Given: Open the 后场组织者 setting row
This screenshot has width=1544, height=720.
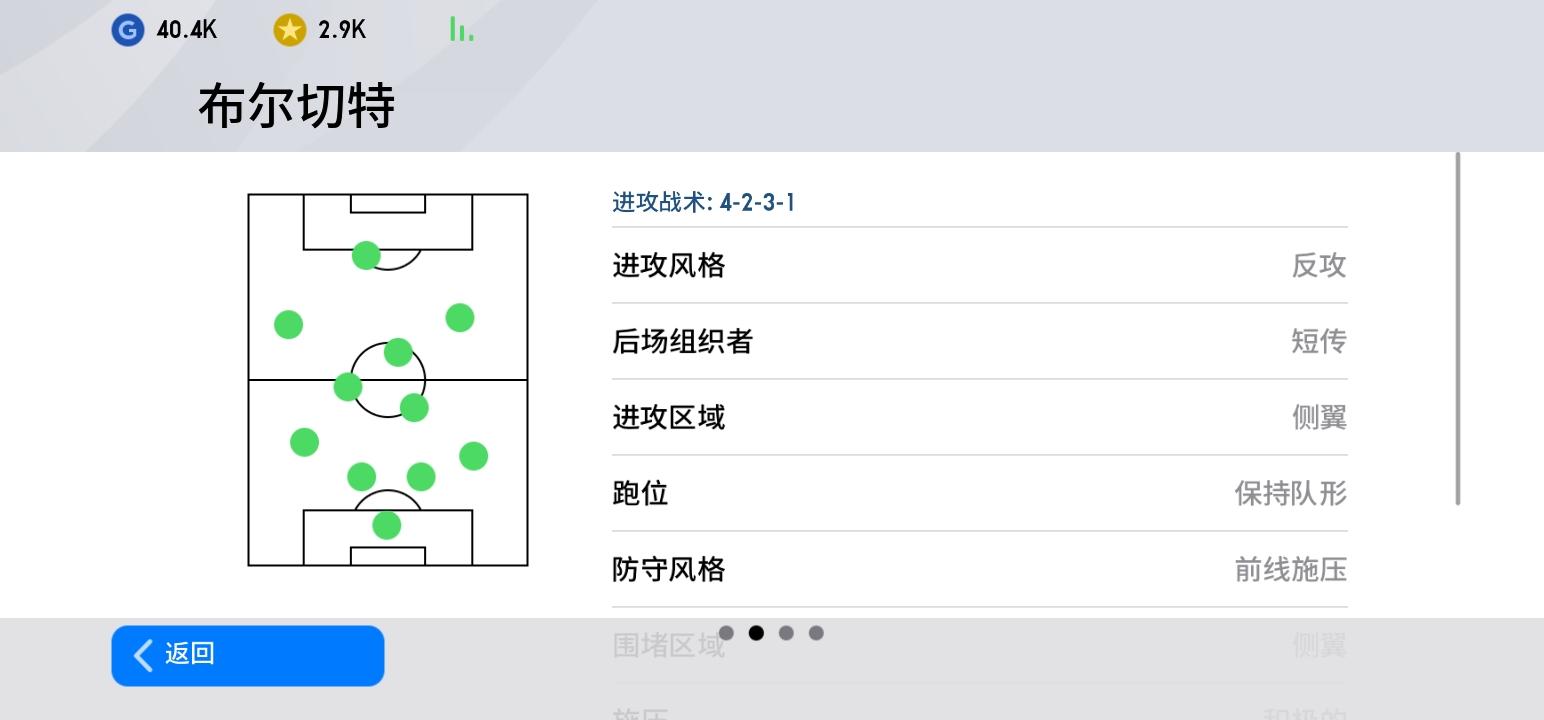Looking at the screenshot, I should pyautogui.click(x=980, y=342).
